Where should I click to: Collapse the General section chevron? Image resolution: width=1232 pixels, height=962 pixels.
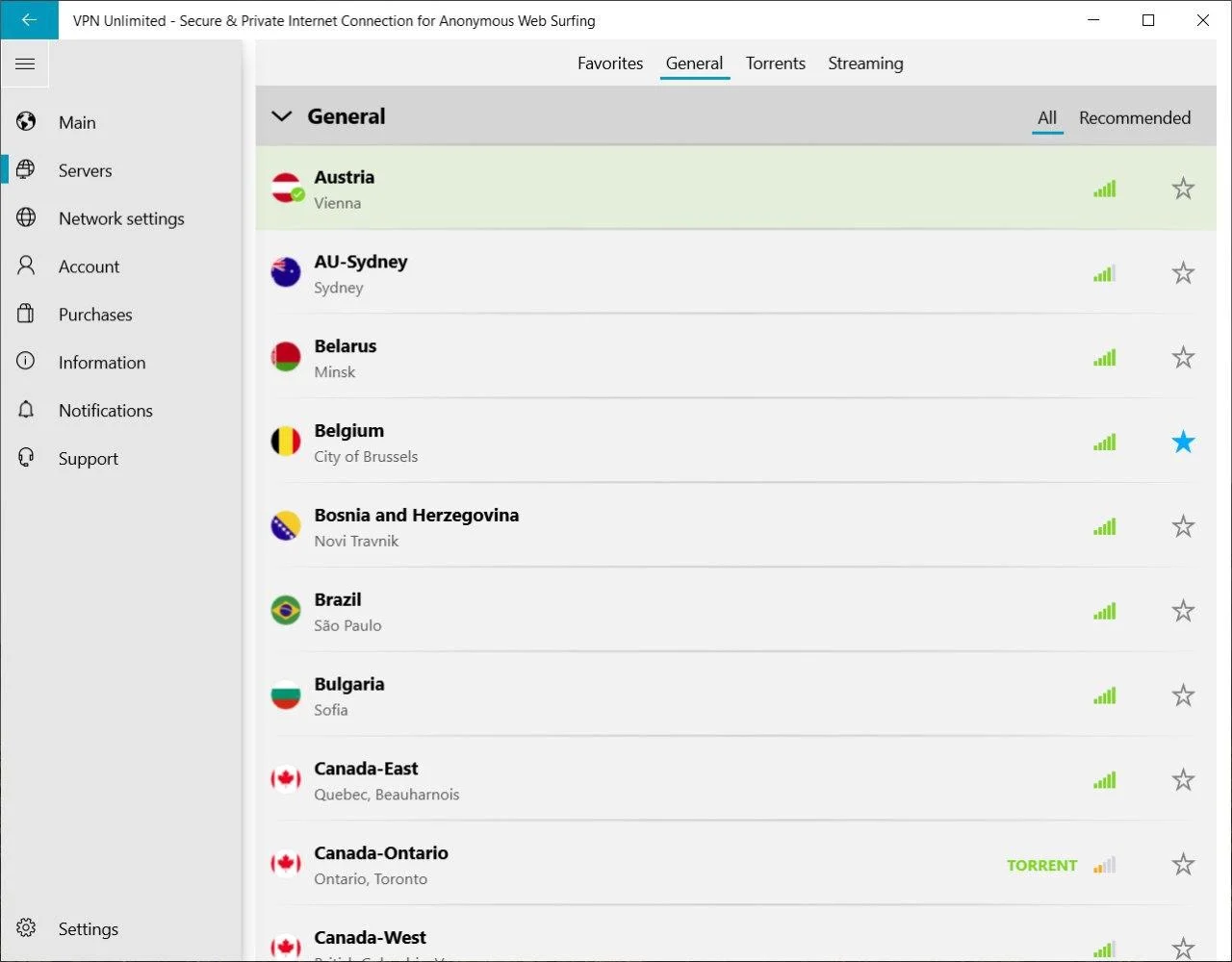pos(281,116)
